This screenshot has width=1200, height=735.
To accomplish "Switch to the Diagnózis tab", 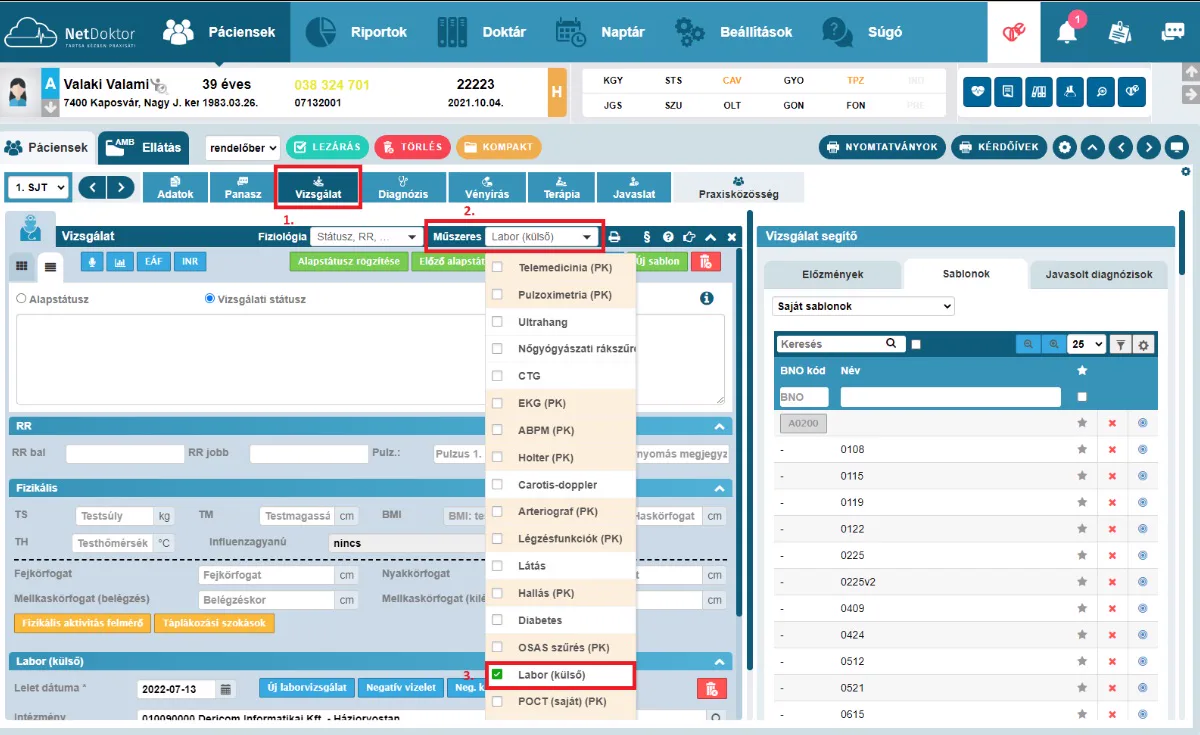I will pos(402,188).
